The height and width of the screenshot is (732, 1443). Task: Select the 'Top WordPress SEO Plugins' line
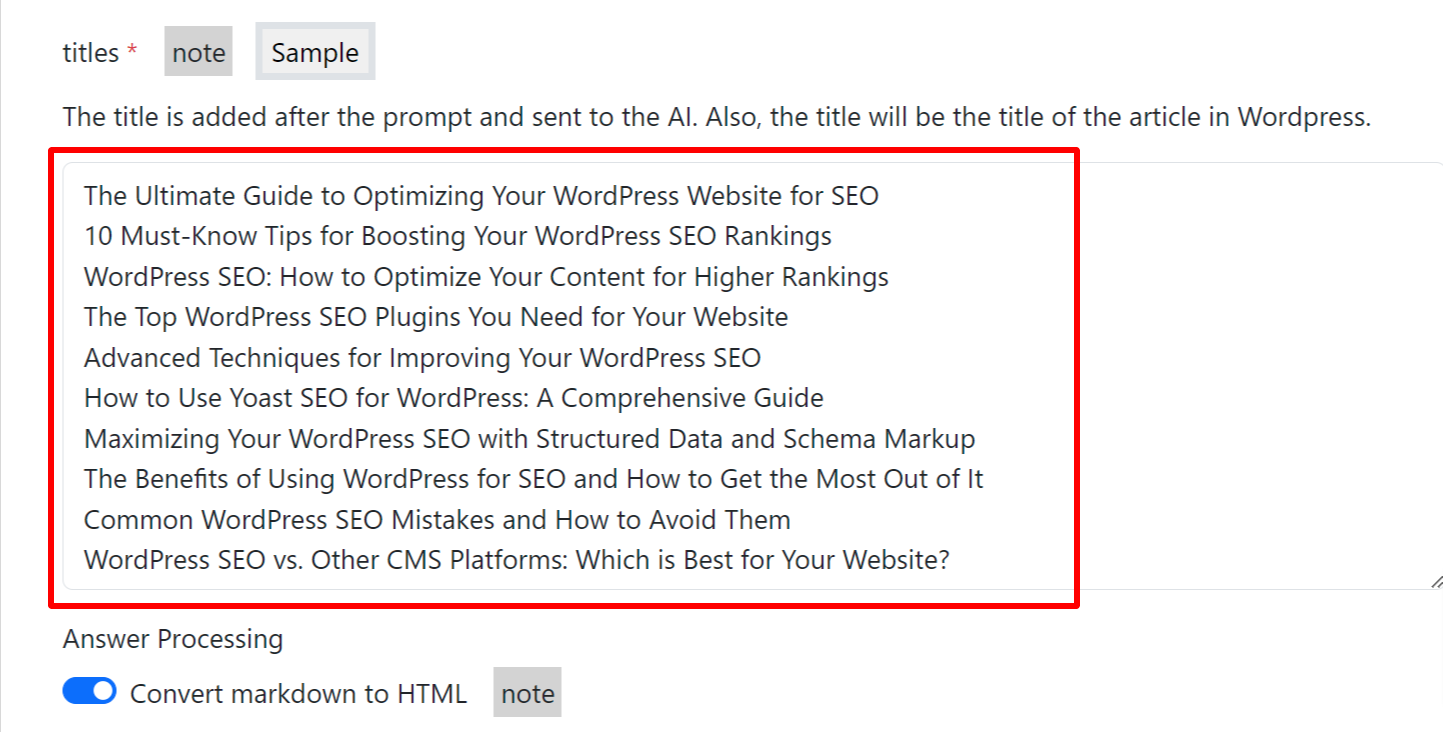pos(435,317)
